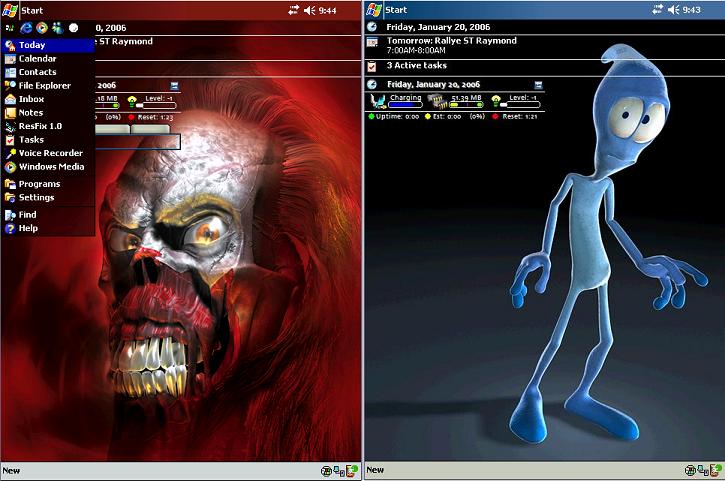This screenshot has height=481, width=725.
Task: Open connectivity icon on right screen title bar
Action: click(657, 9)
